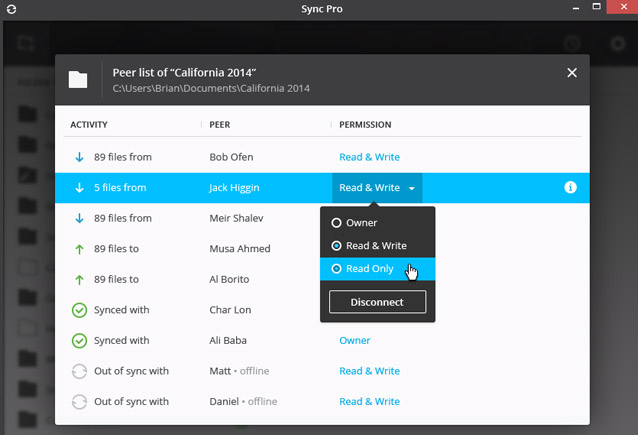Select peer name Meir Shalev
This screenshot has width=638, height=435.
click(236, 218)
